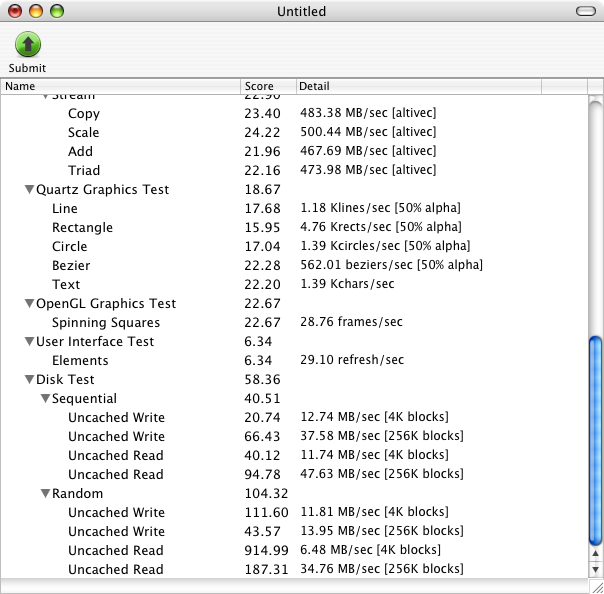Click the 1.39 Kcircles/sec detail text
The height and width of the screenshot is (594, 604).
coord(385,245)
